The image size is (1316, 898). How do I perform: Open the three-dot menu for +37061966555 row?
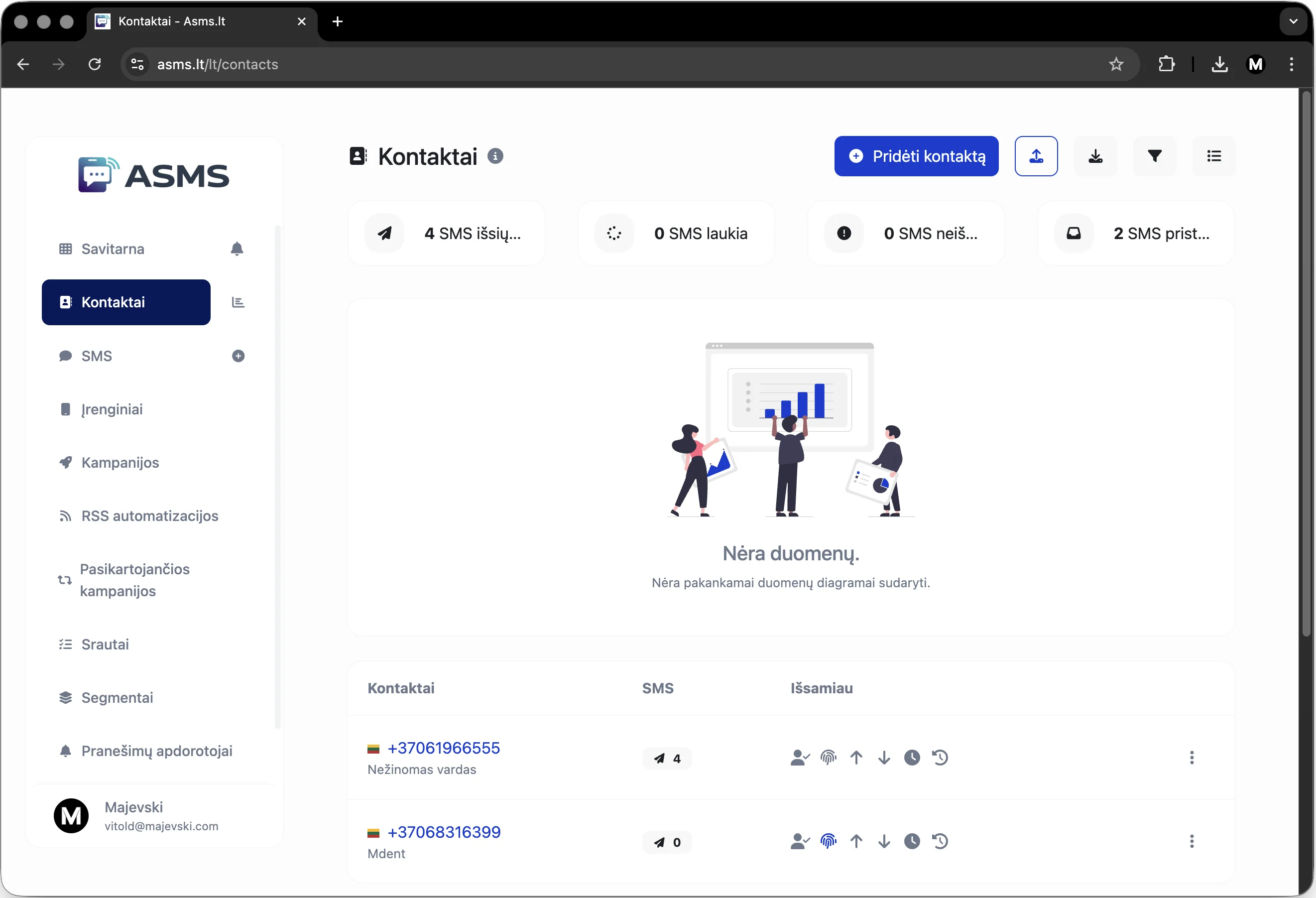tap(1192, 758)
